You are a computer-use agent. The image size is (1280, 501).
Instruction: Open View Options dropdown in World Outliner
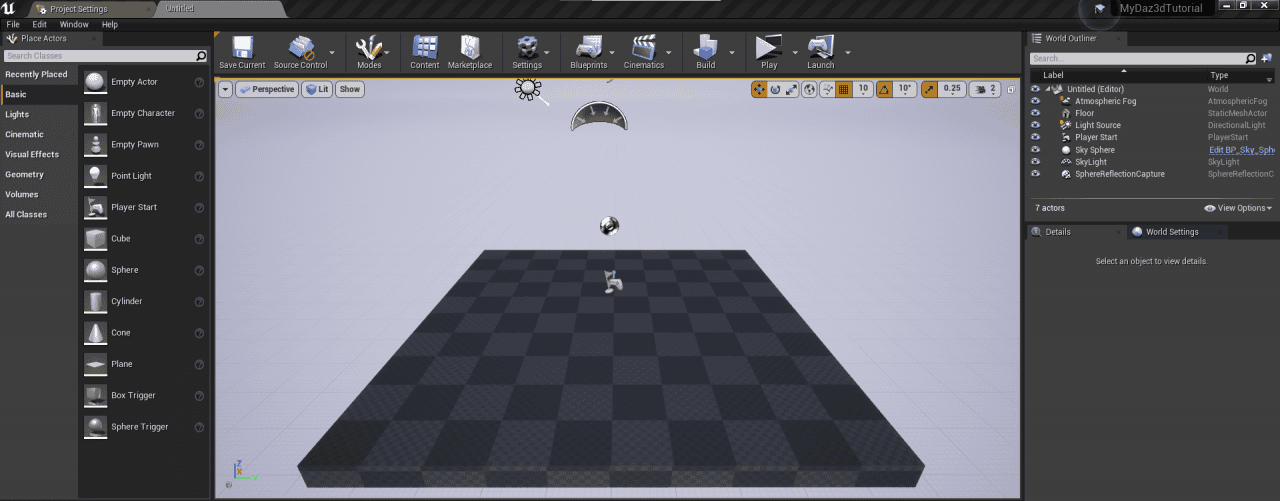click(x=1238, y=208)
